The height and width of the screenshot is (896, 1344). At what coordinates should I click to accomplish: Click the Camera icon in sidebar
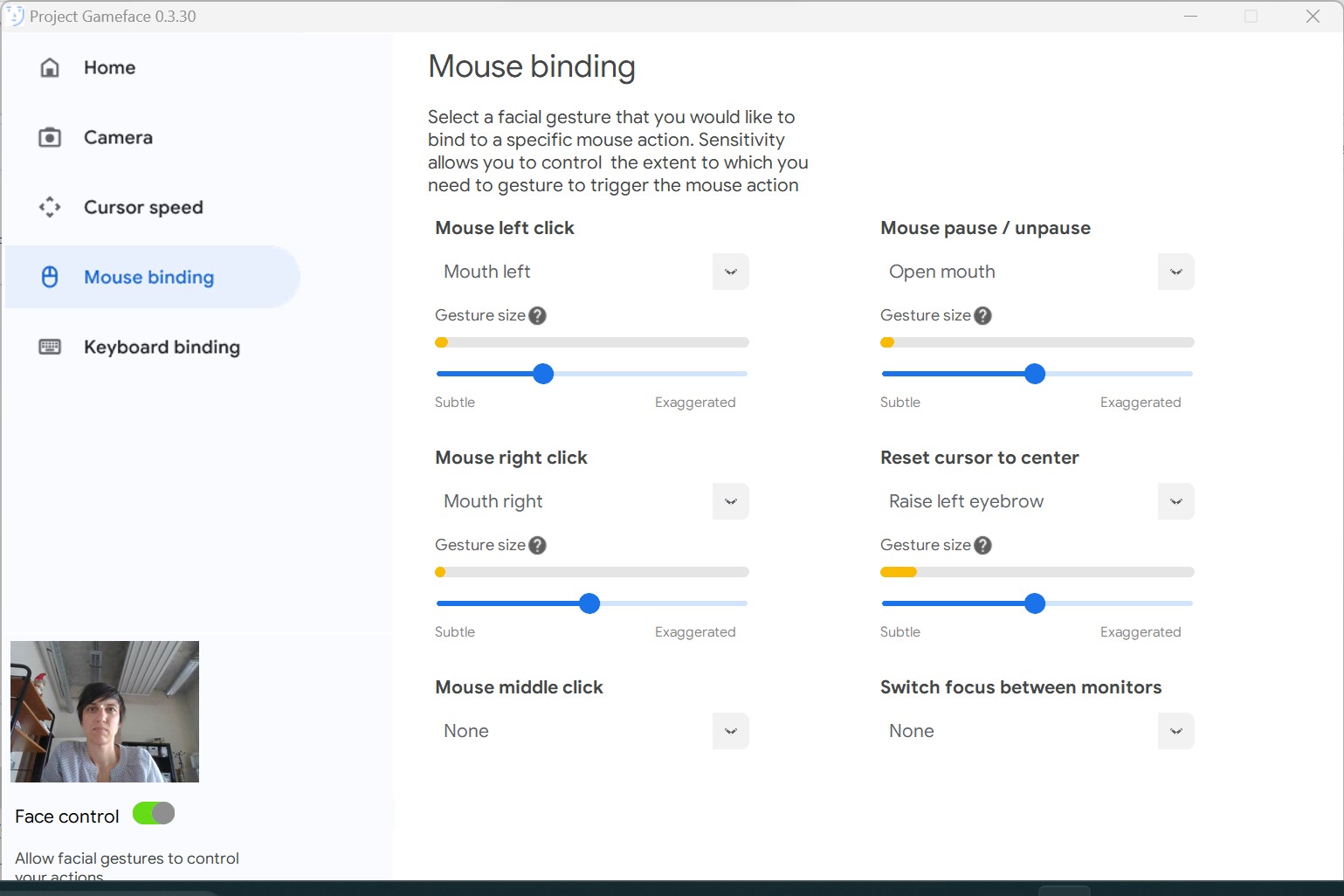coord(50,138)
